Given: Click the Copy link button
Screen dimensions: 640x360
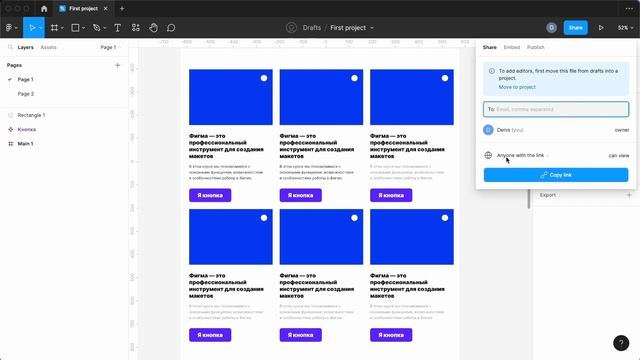Looking at the screenshot, I should 556,175.
